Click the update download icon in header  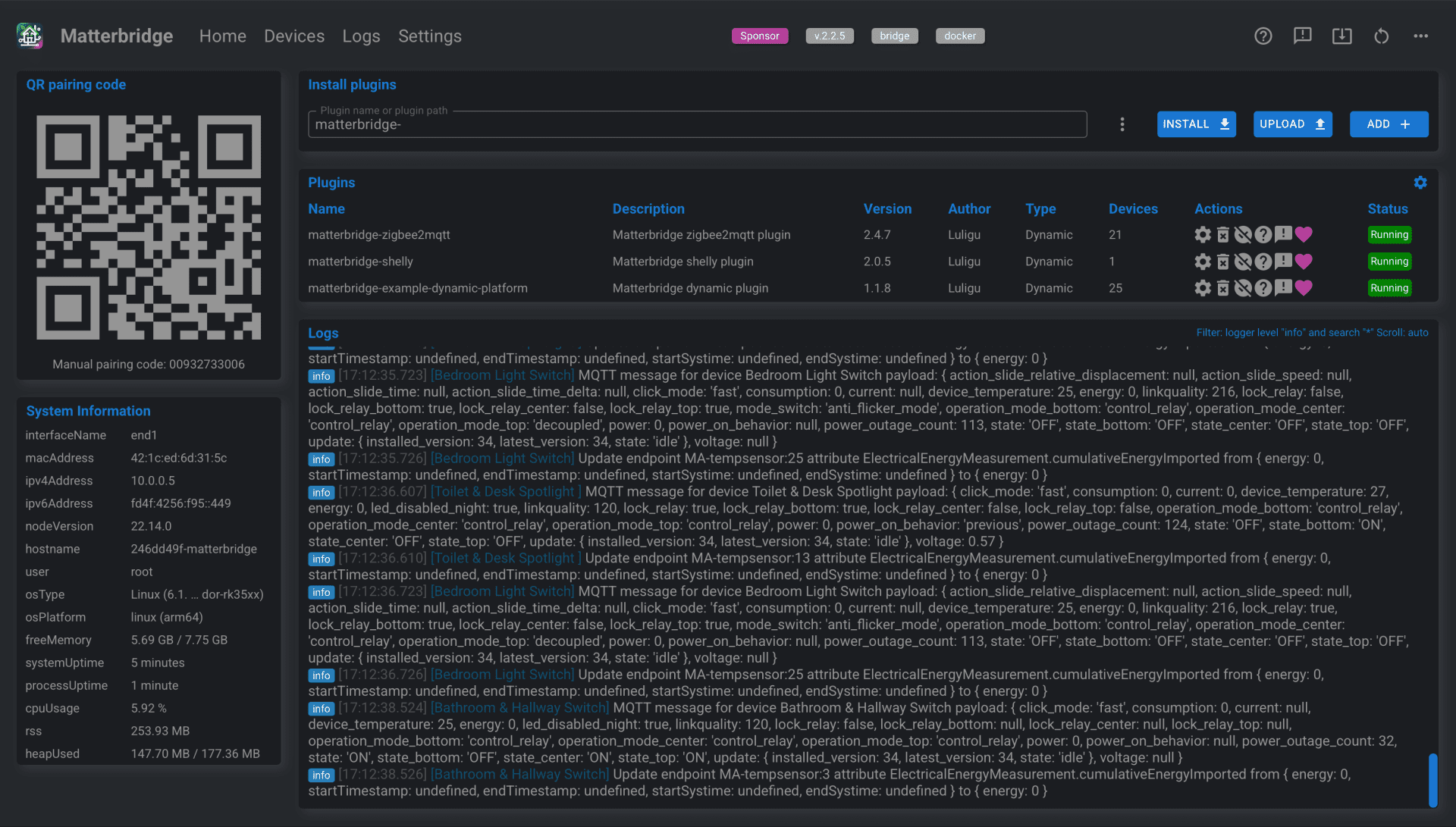click(x=1341, y=36)
